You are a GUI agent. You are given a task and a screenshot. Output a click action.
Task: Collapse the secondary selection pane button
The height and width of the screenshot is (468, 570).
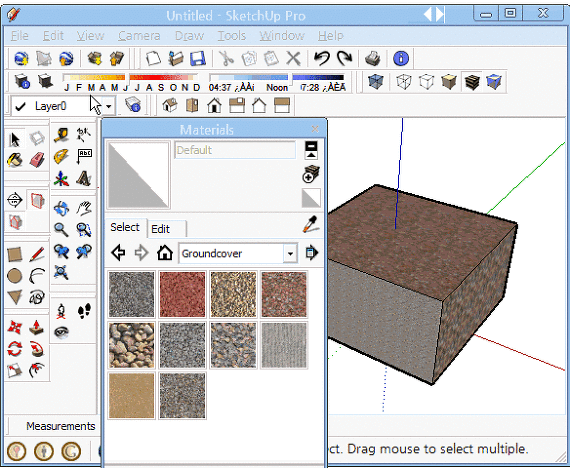(311, 150)
